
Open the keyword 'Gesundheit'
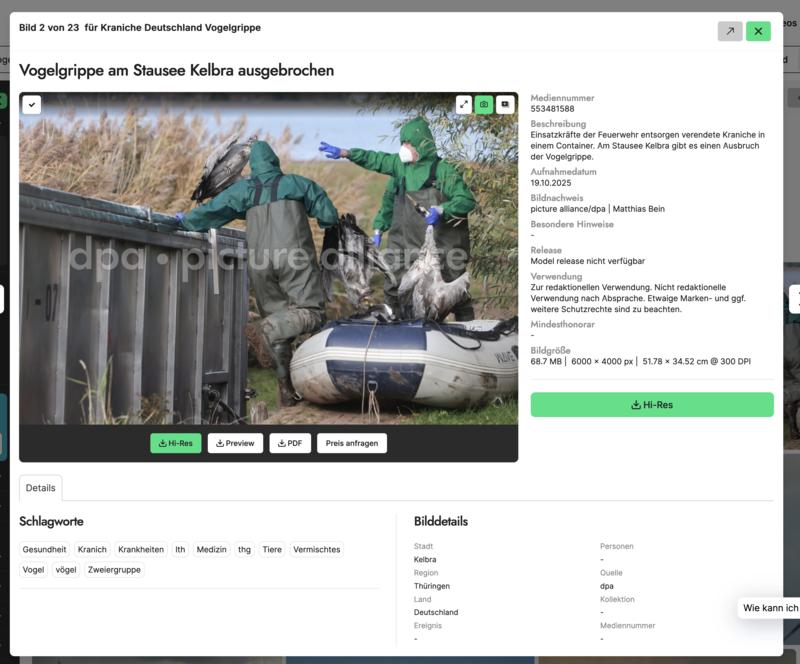pyautogui.click(x=44, y=549)
